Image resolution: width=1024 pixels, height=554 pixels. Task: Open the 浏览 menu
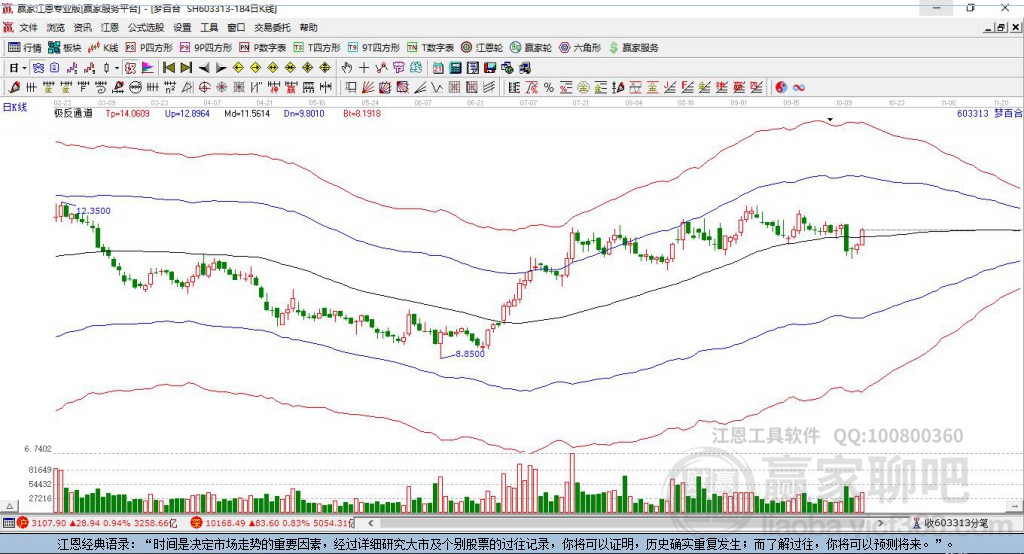56,27
